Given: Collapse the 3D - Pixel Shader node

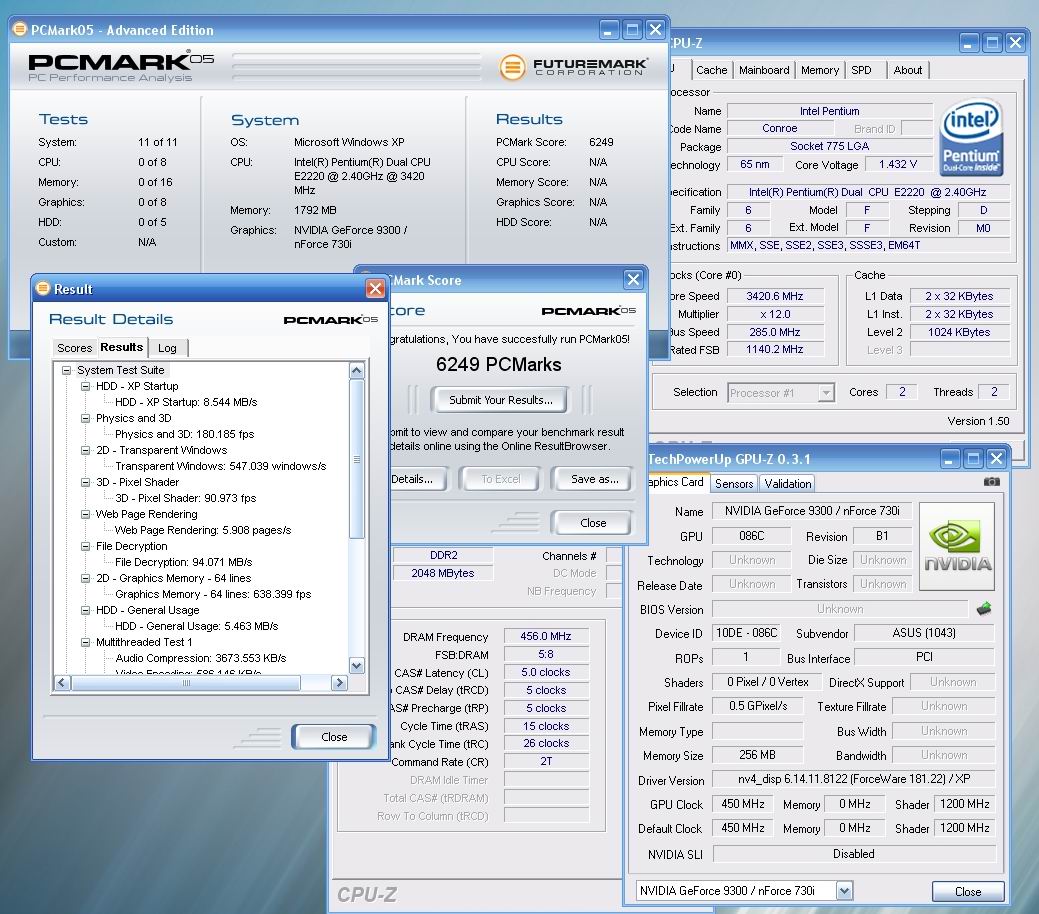Looking at the screenshot, I should (x=85, y=483).
